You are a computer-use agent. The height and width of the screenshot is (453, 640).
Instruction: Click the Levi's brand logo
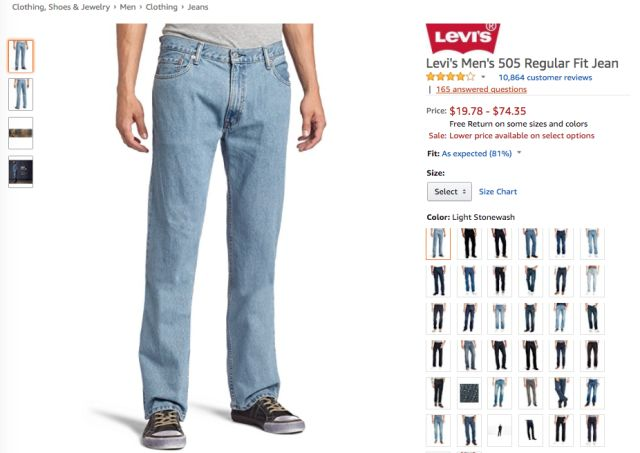(463, 38)
